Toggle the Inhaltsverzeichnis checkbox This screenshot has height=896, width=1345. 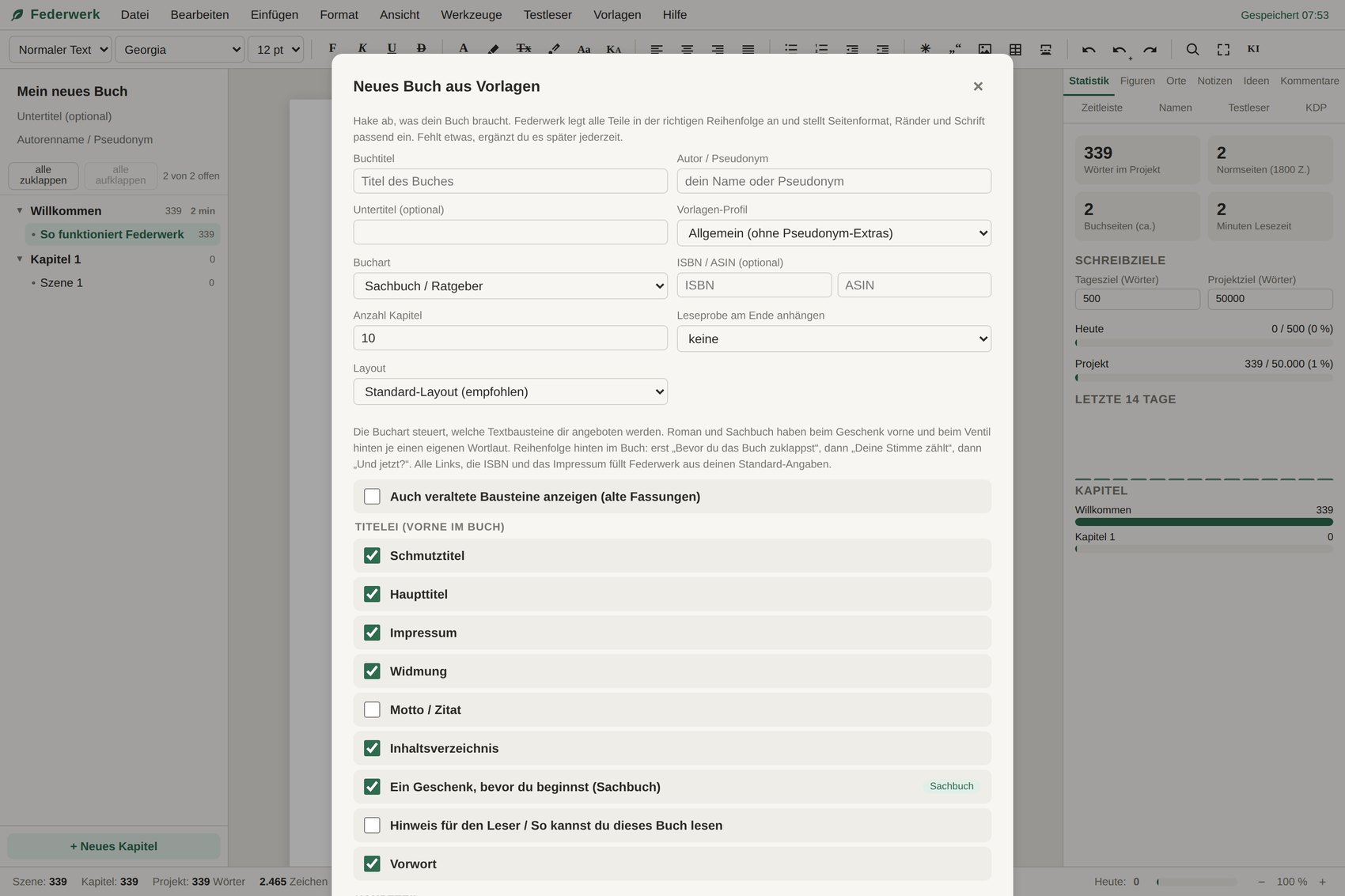tap(372, 748)
